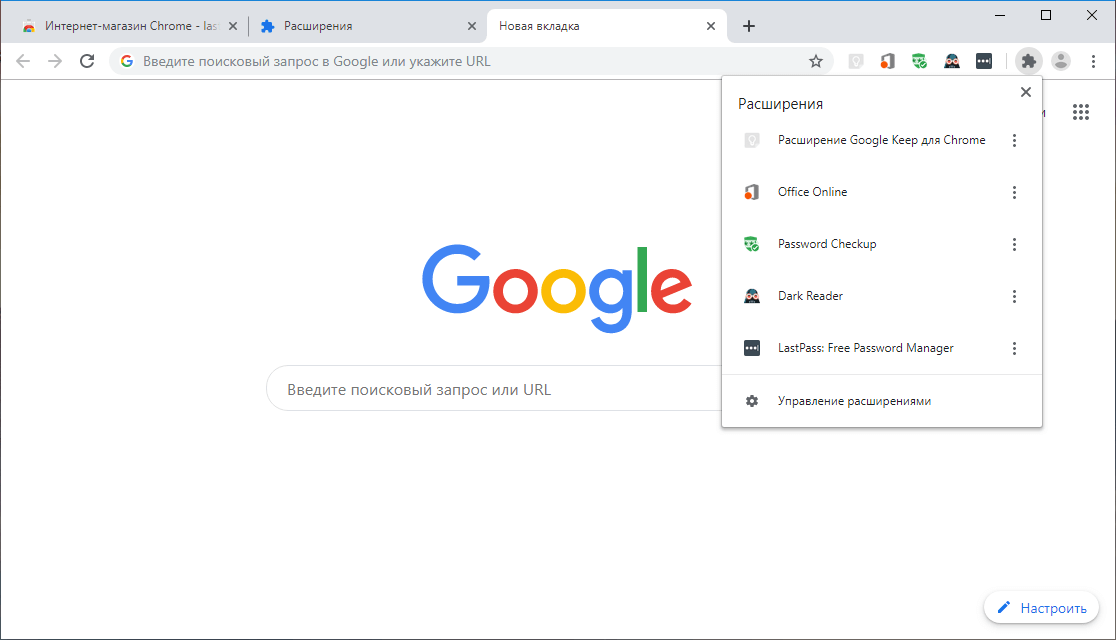Open more options for Google Keep extension
1116x640 pixels.
pos(1014,140)
